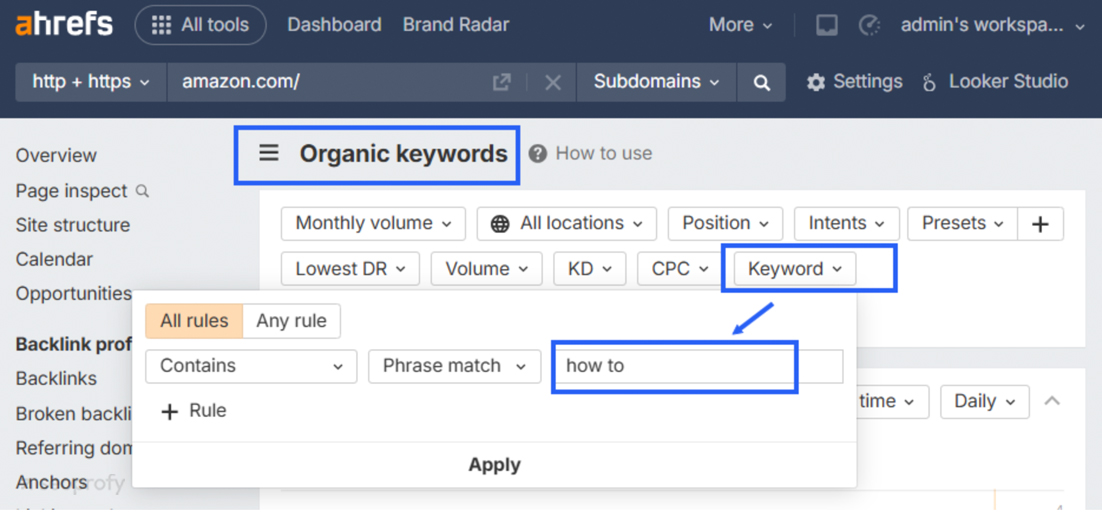Click the plus button beside Presets
1102x516 pixels.
[x=1041, y=224]
